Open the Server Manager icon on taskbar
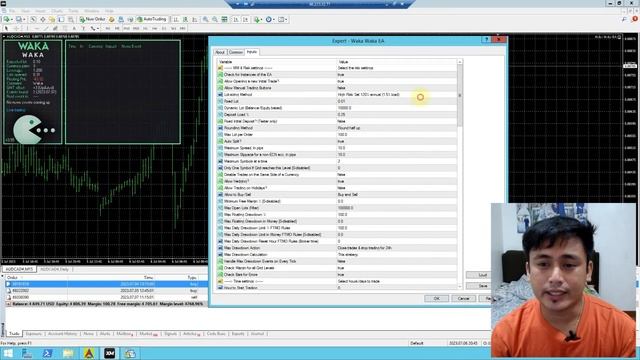The height and width of the screenshot is (360, 640). coord(27,353)
